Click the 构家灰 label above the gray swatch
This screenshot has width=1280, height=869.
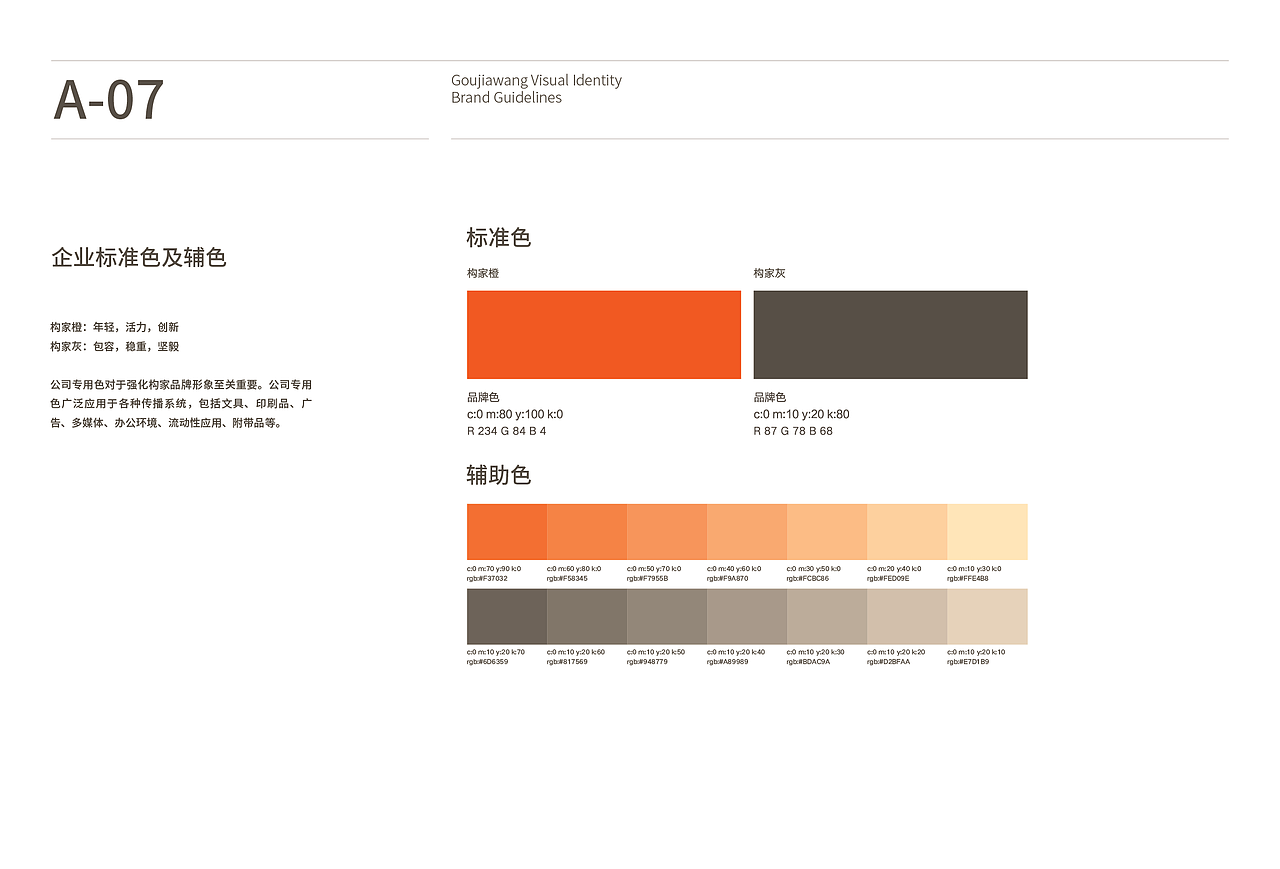point(770,273)
